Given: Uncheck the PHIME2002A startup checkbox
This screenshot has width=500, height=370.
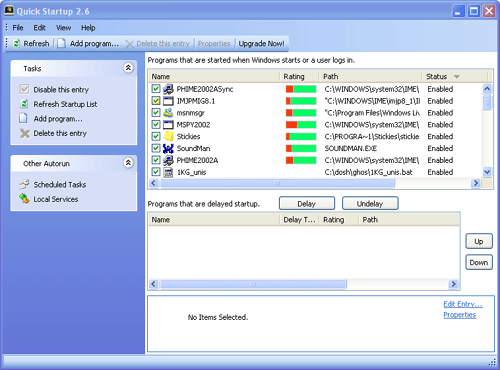Looking at the screenshot, I should [x=156, y=160].
